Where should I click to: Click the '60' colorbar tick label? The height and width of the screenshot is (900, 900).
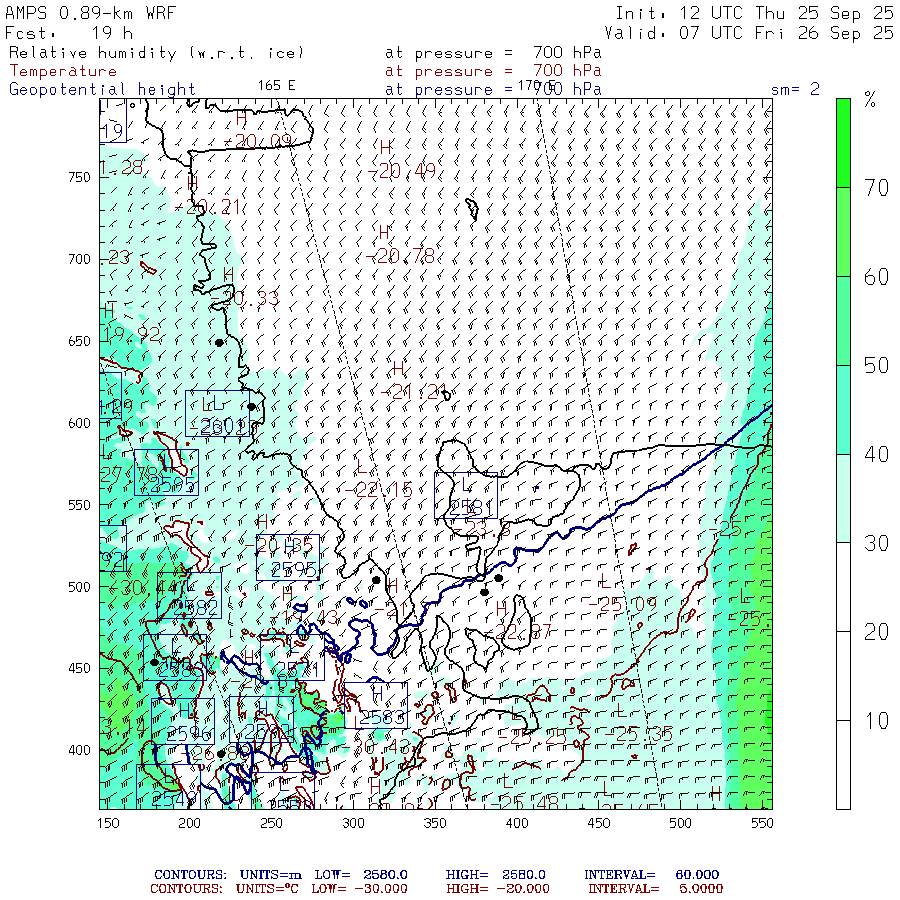coord(876,277)
